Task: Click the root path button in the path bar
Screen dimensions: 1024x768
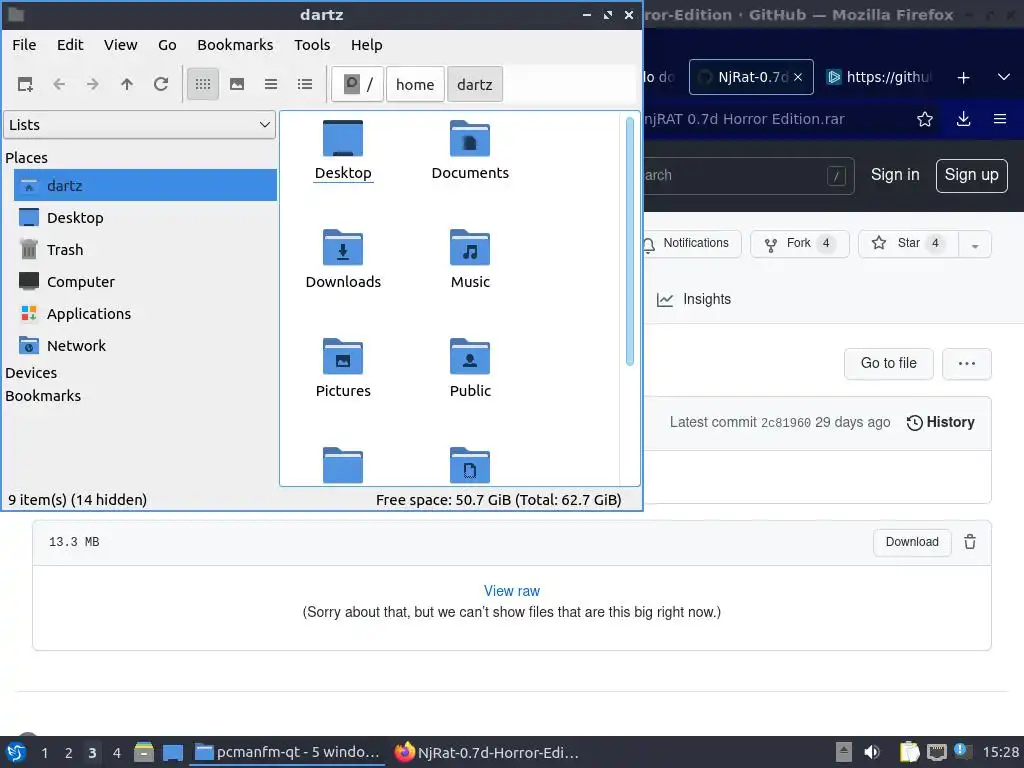Action: point(358,84)
